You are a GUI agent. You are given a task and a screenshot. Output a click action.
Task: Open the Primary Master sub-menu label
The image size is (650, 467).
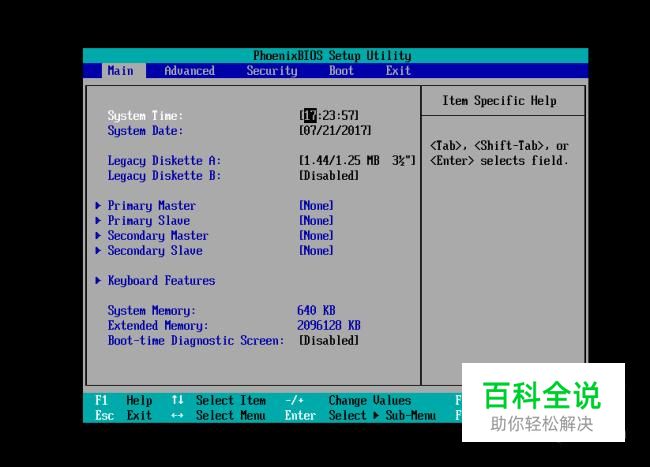click(152, 206)
